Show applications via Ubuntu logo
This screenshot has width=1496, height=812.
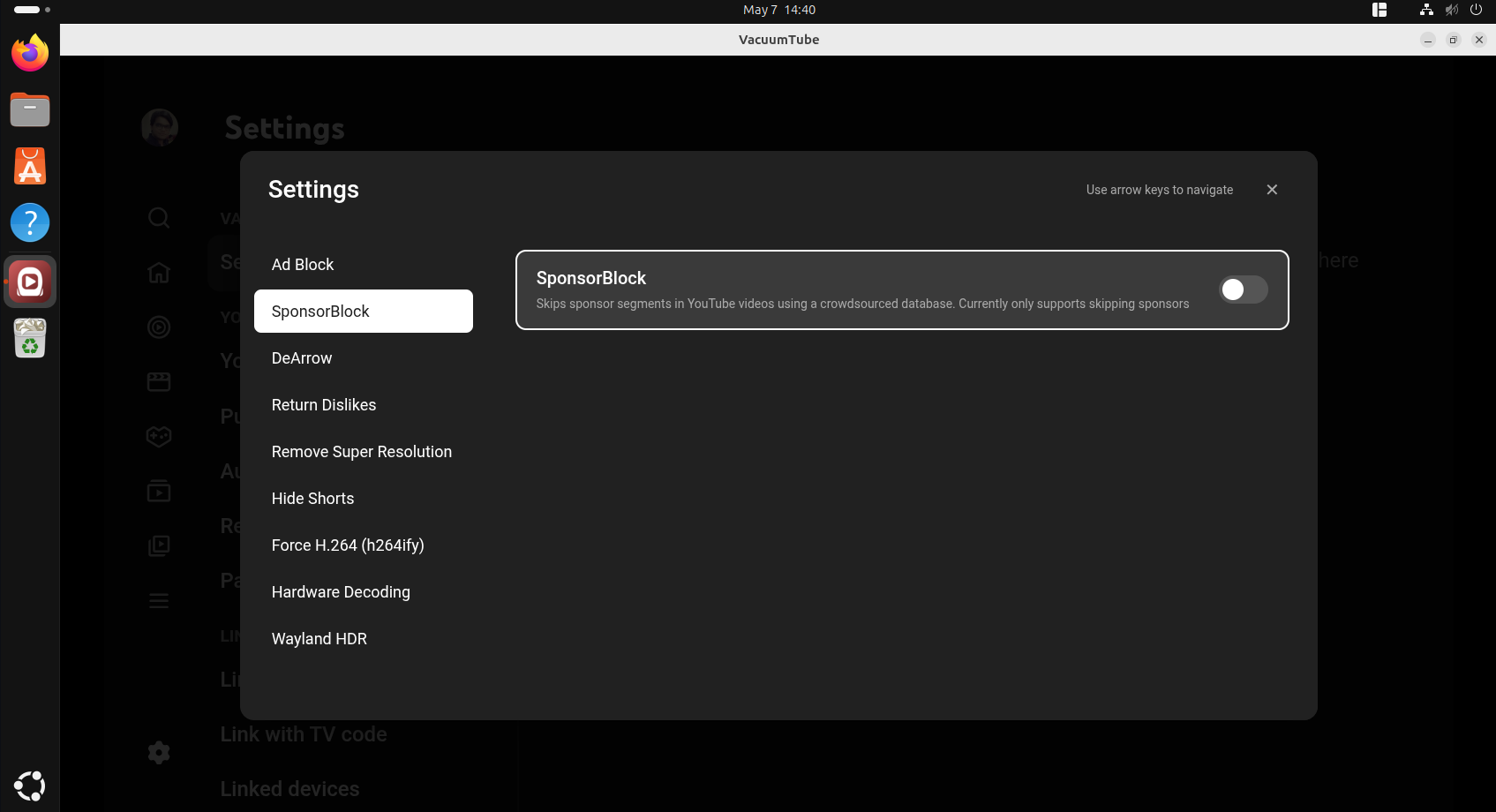(30, 786)
